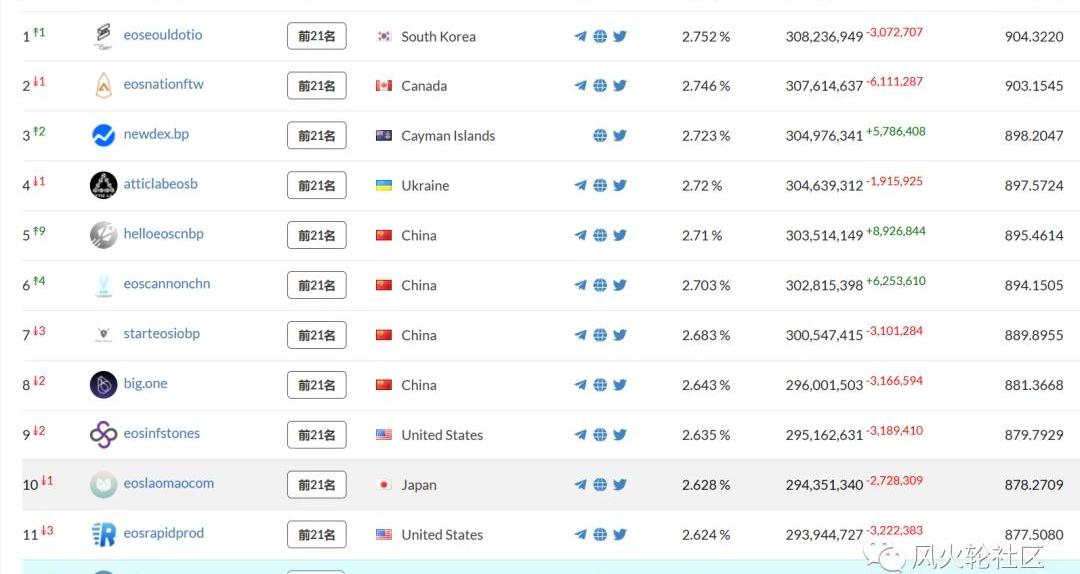Open the eoslaomaocom producer link
Screen dimensions: 1080x574
pyautogui.click(x=169, y=483)
